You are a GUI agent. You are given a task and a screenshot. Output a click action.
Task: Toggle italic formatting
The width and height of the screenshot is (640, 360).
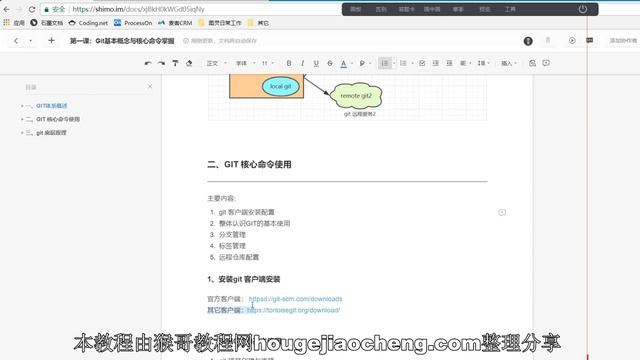pyautogui.click(x=302, y=63)
